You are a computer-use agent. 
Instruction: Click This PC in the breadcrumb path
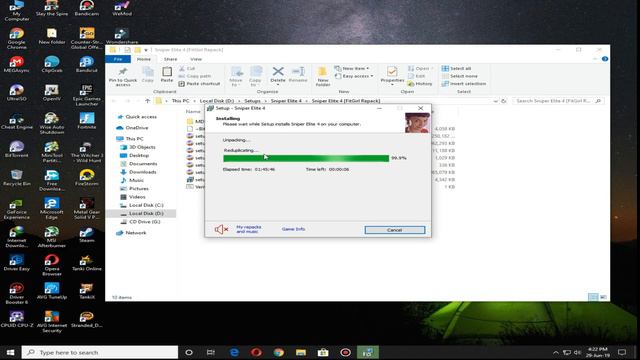click(x=180, y=101)
